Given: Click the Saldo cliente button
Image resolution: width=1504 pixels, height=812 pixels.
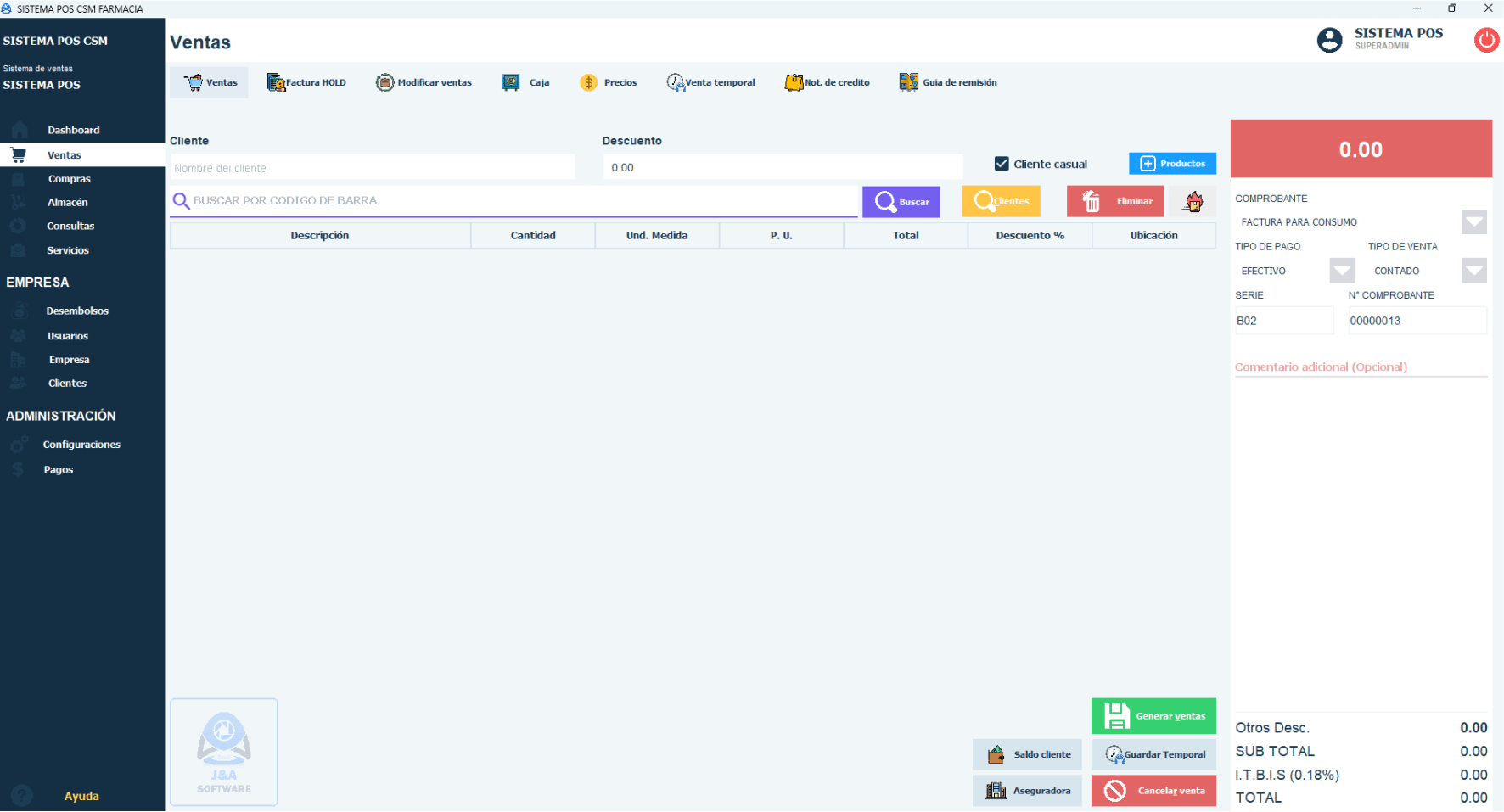Looking at the screenshot, I should (1027, 754).
